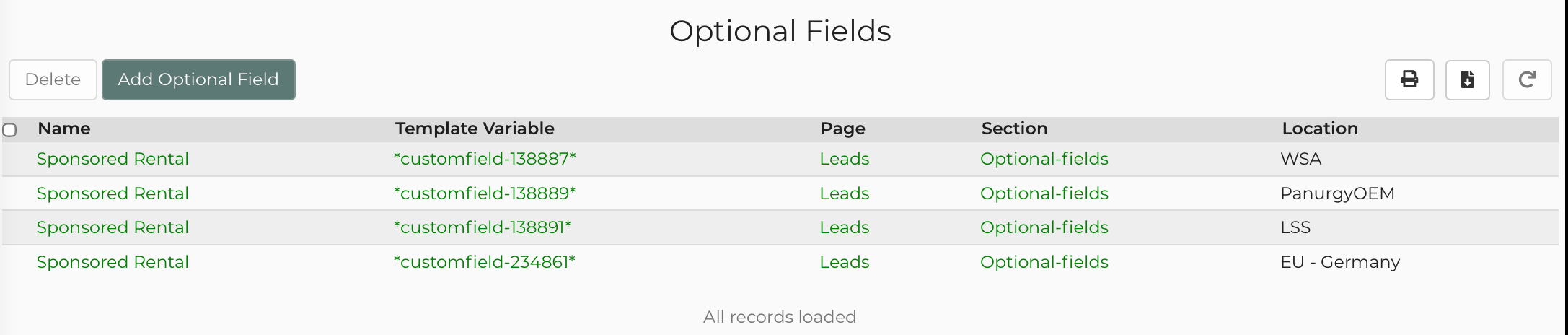Click the download export icon

1467,79
